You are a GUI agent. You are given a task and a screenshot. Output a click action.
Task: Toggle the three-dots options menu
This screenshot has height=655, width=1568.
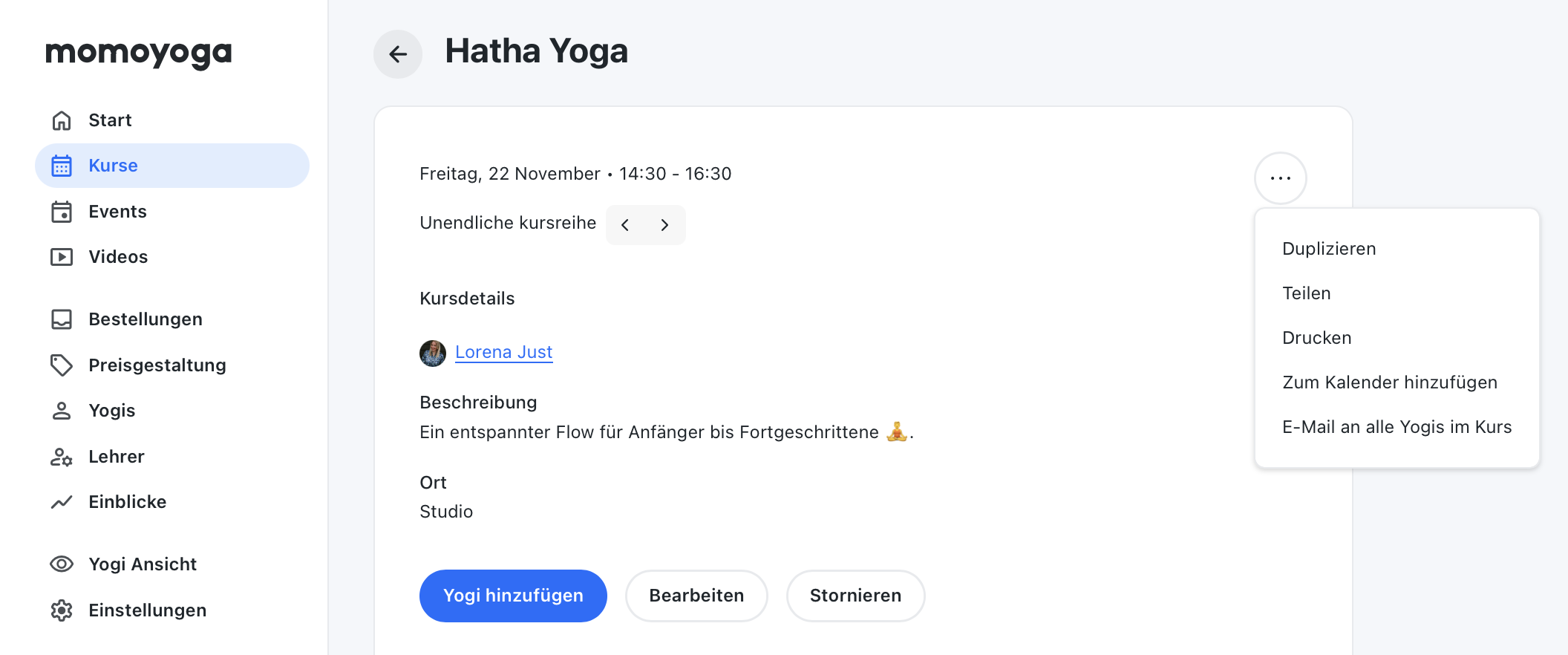pyautogui.click(x=1281, y=178)
